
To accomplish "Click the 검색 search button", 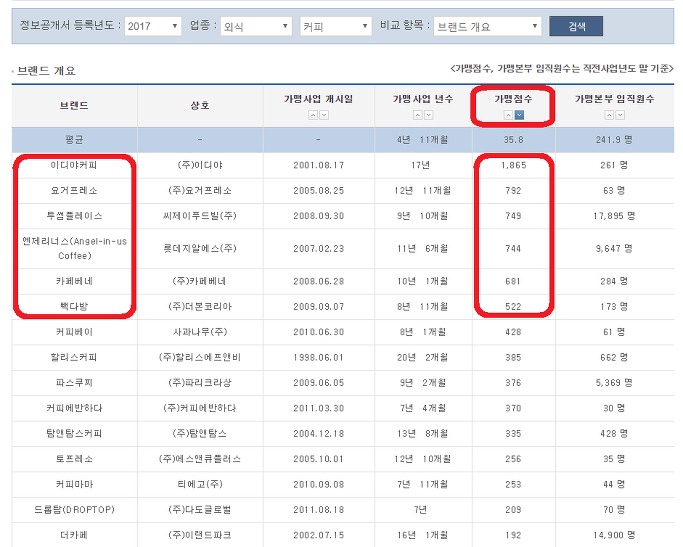I will pos(576,26).
